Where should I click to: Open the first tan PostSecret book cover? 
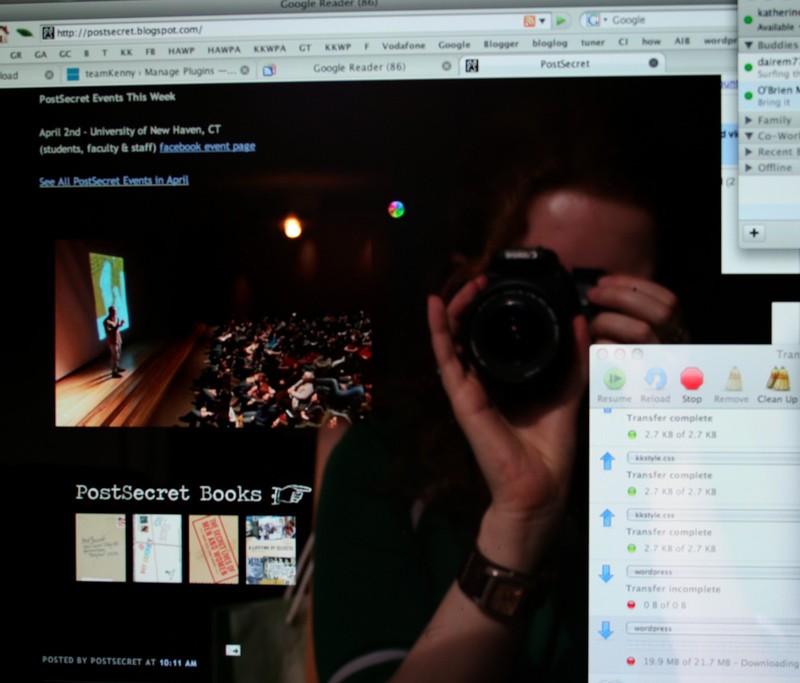101,547
